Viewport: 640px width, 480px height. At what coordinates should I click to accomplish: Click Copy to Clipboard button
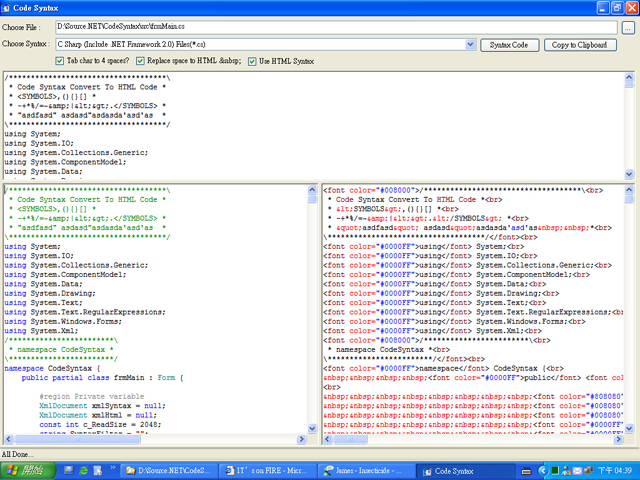[x=580, y=45]
